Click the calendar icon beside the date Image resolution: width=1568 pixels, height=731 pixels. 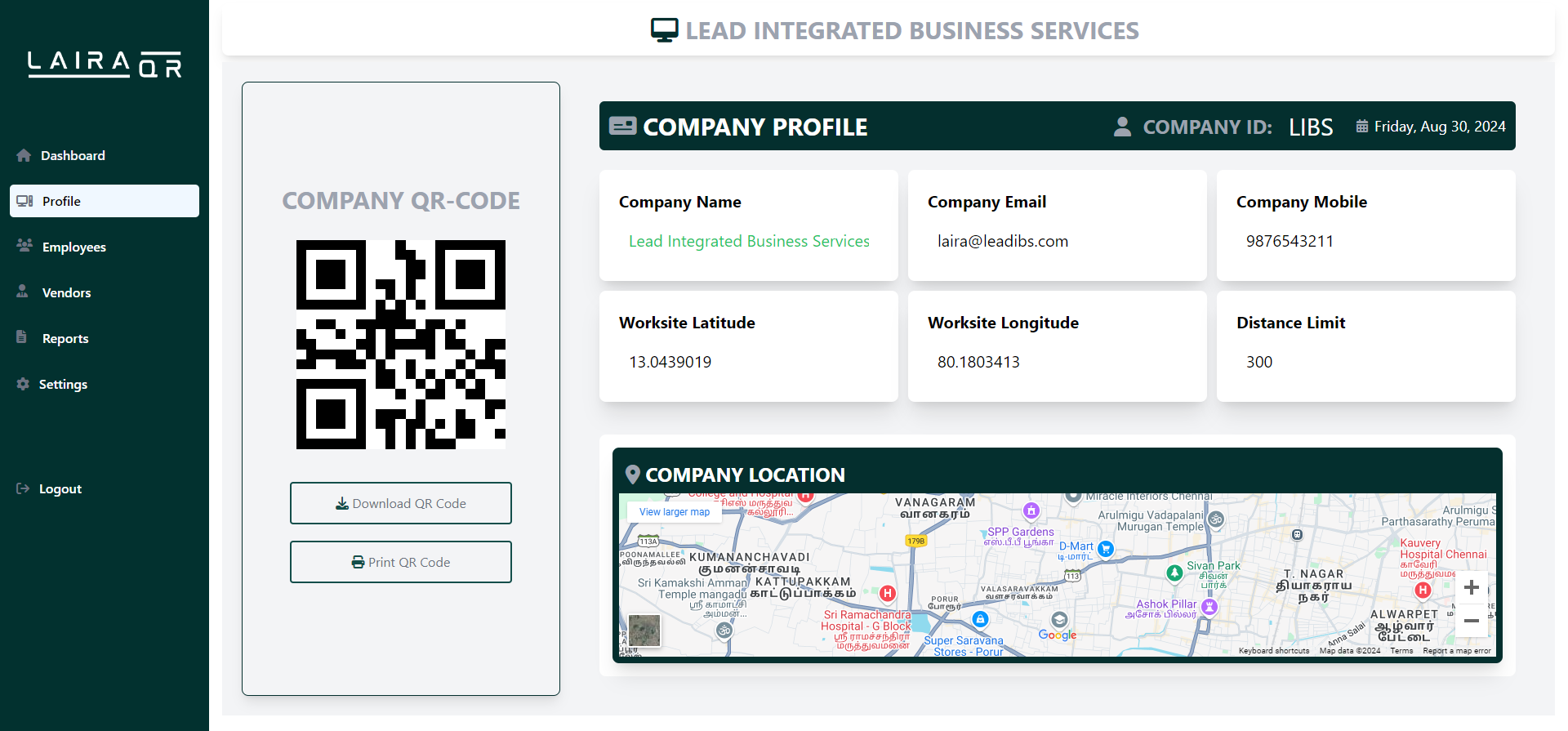pyautogui.click(x=1362, y=127)
